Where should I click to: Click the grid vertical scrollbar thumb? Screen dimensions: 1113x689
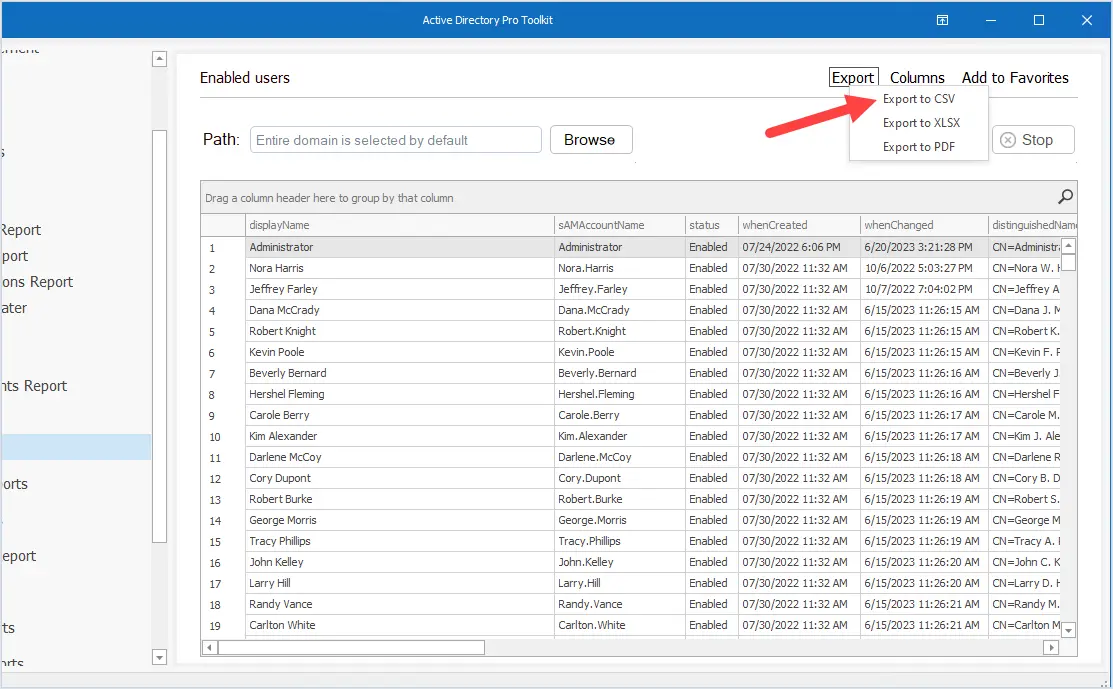tap(1068, 262)
